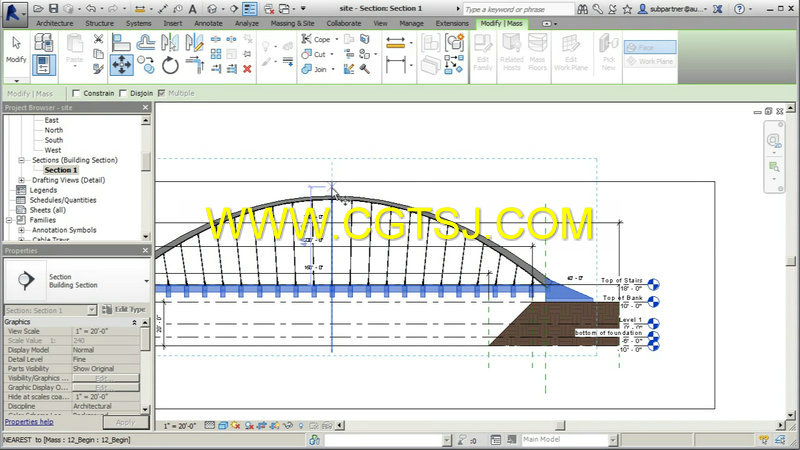Open the Revit application menu

click(x=15, y=13)
